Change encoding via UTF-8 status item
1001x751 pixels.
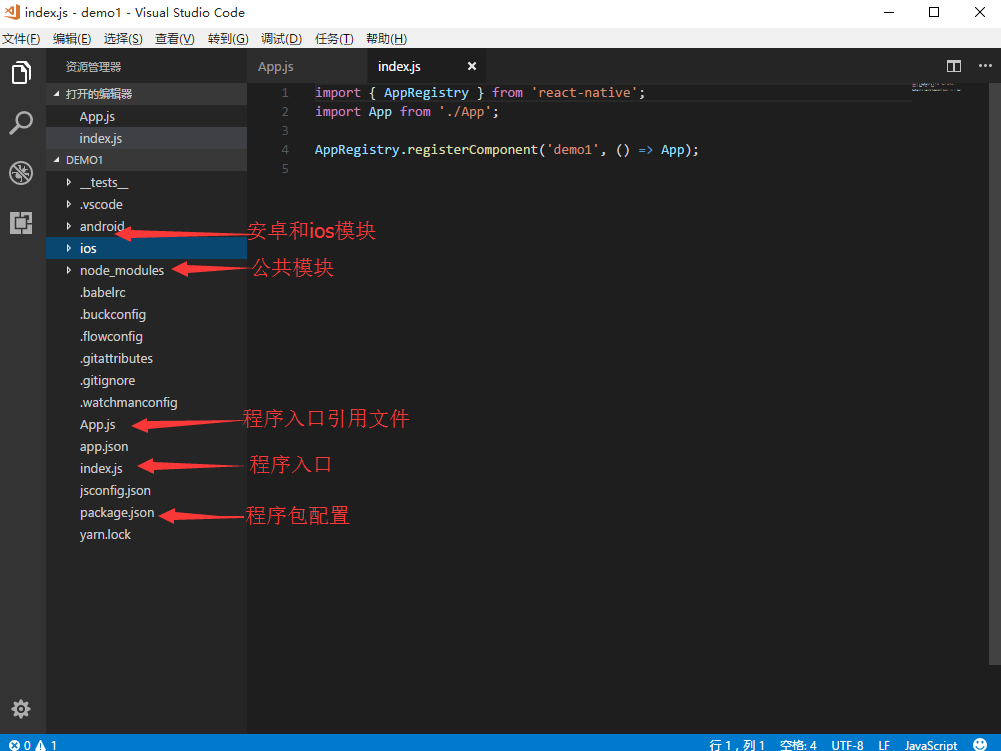(847, 745)
